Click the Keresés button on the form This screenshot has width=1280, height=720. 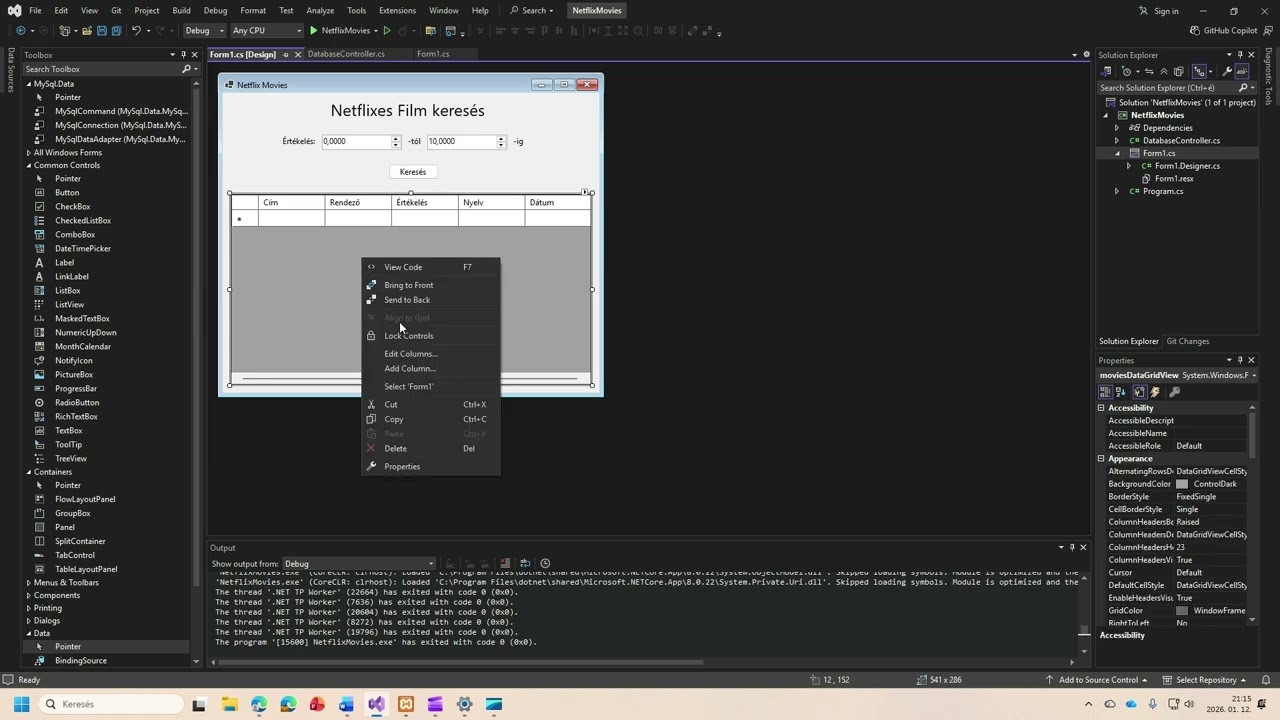tap(413, 172)
